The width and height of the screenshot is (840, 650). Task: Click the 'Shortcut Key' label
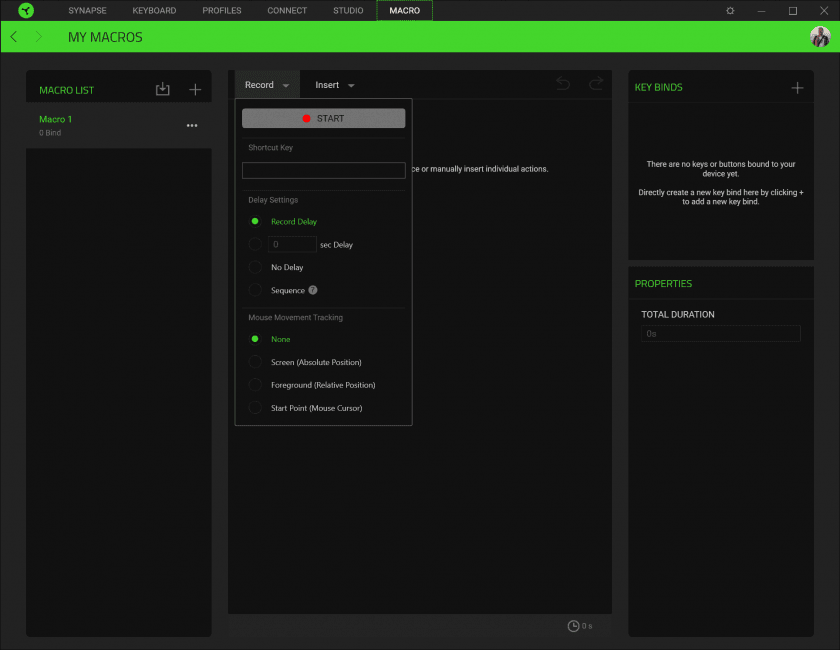tap(271, 147)
